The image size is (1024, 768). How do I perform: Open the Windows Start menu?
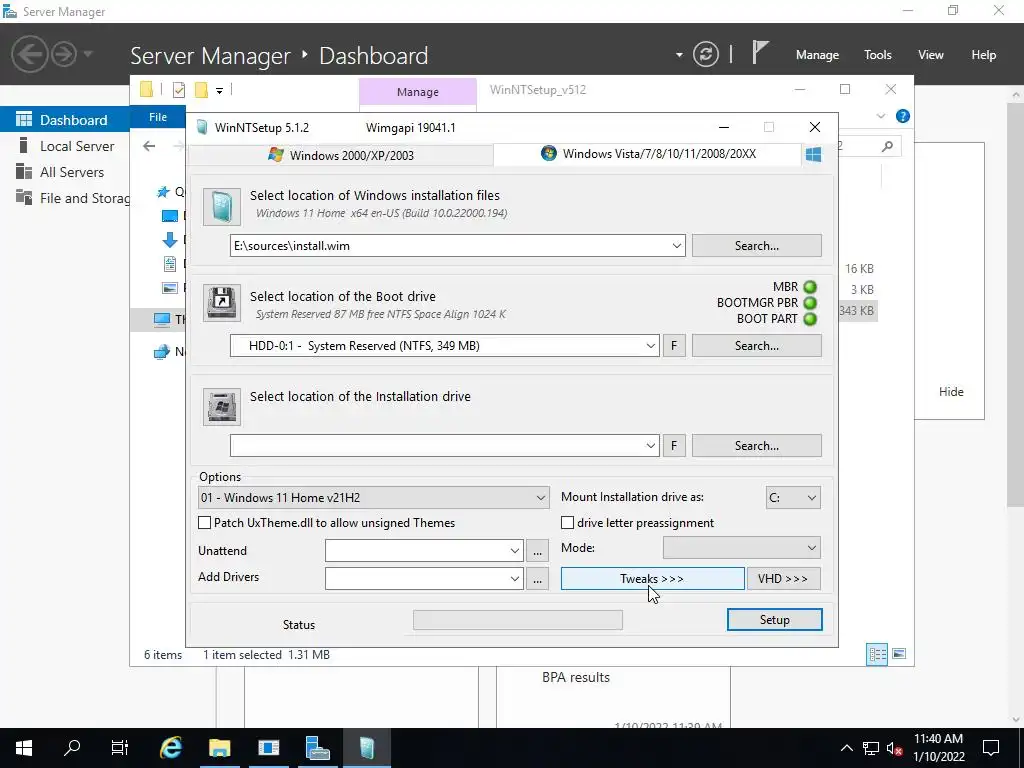pyautogui.click(x=24, y=748)
